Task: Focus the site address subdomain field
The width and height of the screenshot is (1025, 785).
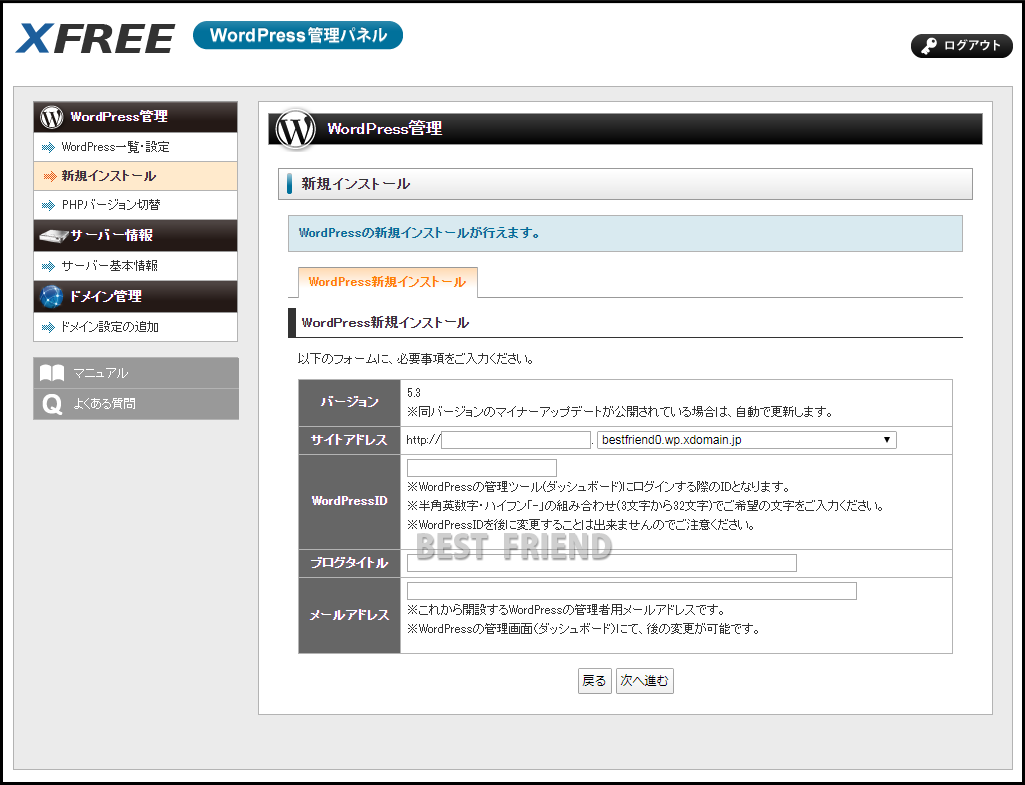Action: [516, 440]
